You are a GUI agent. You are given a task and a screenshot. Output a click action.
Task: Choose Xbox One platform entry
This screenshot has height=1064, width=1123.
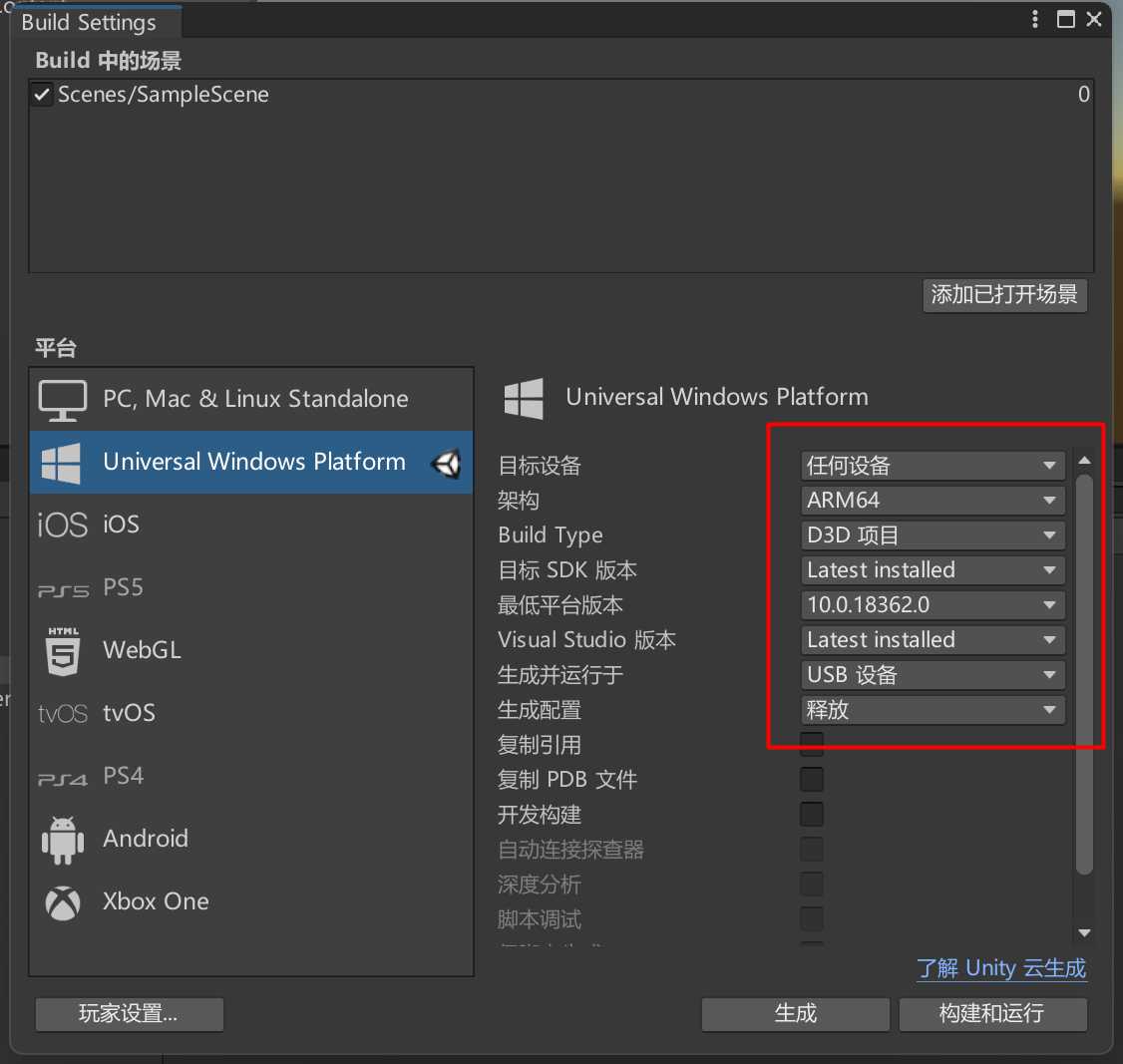coord(251,902)
